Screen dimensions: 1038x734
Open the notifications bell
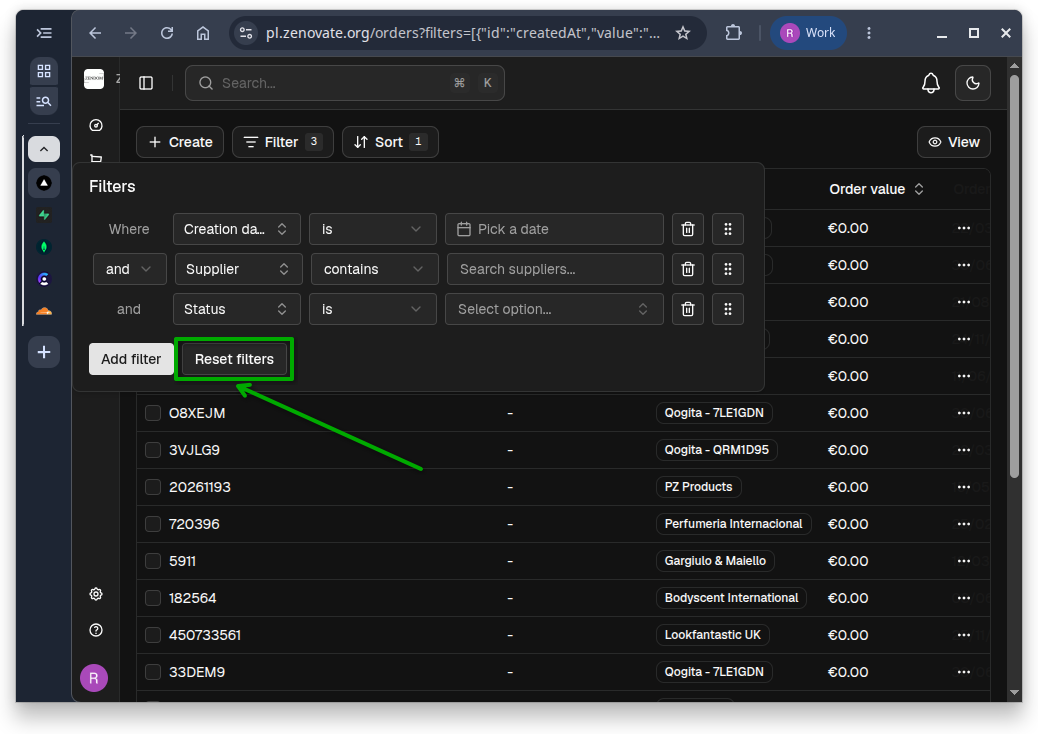(x=931, y=83)
